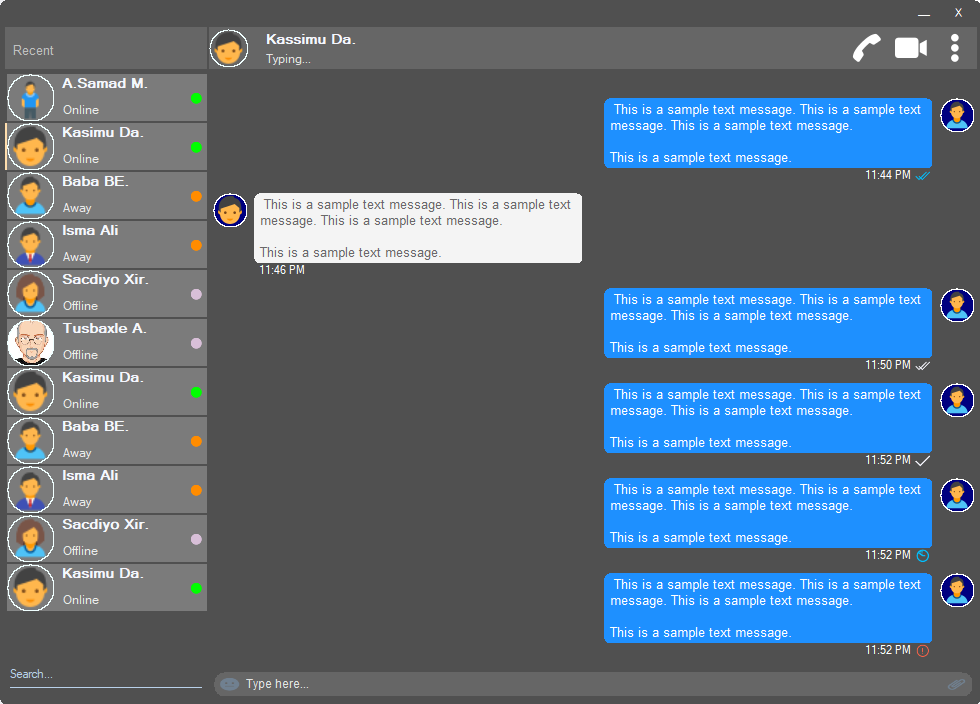The image size is (980, 704).
Task: Click the Kassimu Da. name in chat header
Action: click(x=311, y=39)
